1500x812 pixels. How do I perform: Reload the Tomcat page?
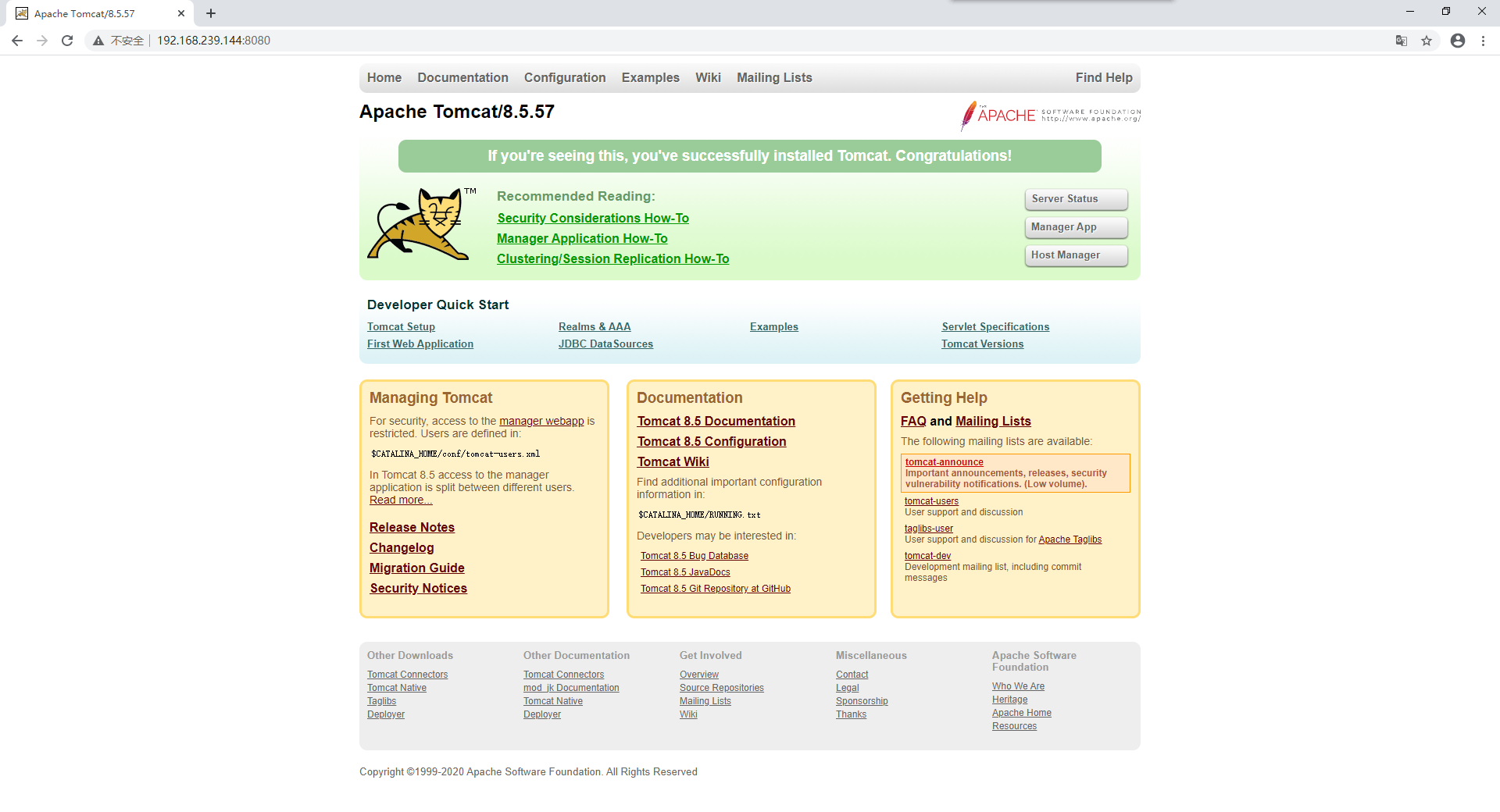pyautogui.click(x=67, y=41)
